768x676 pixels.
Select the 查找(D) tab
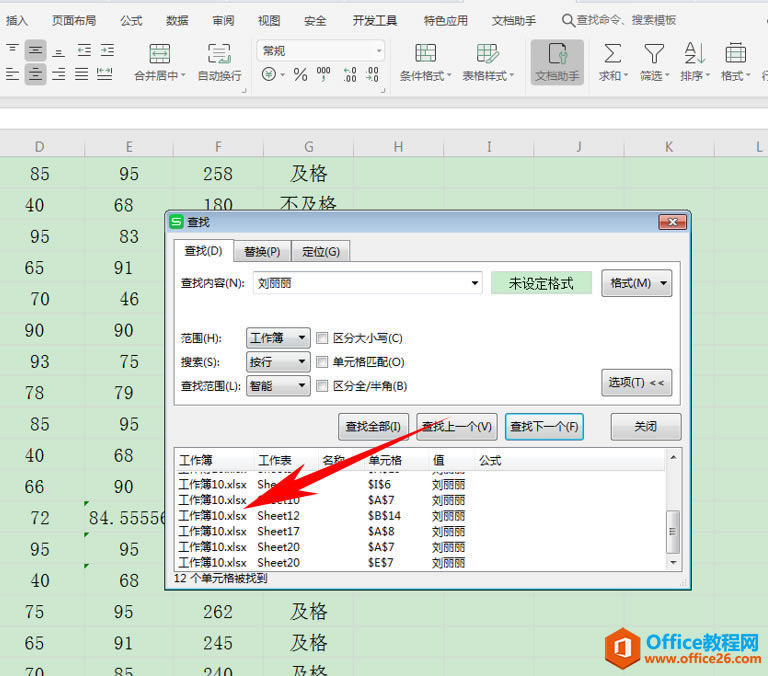(203, 251)
